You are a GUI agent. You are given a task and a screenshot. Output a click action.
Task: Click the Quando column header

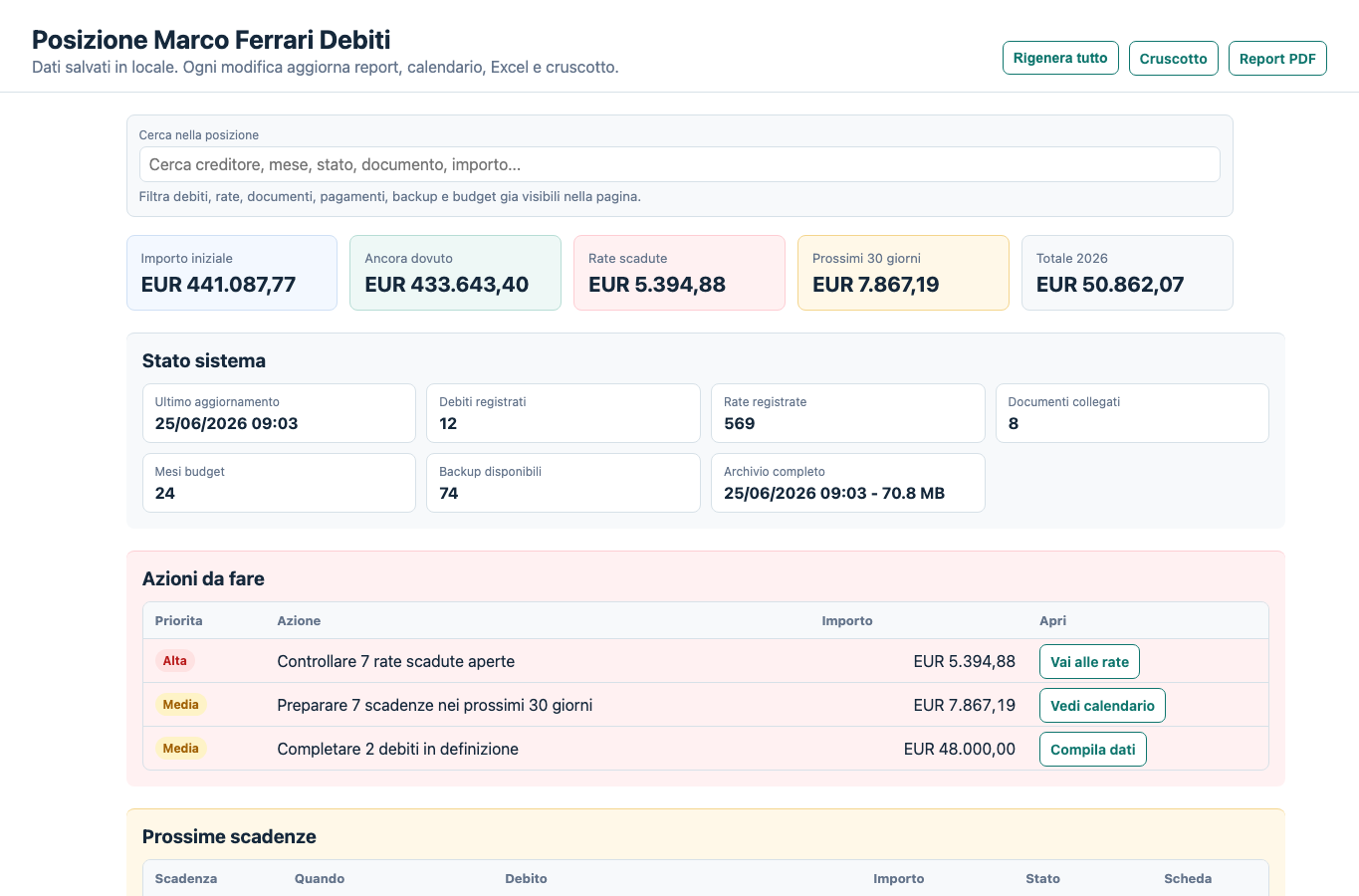click(x=320, y=878)
